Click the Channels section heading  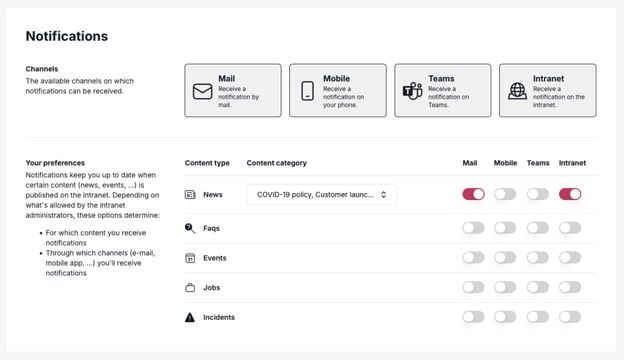point(42,69)
